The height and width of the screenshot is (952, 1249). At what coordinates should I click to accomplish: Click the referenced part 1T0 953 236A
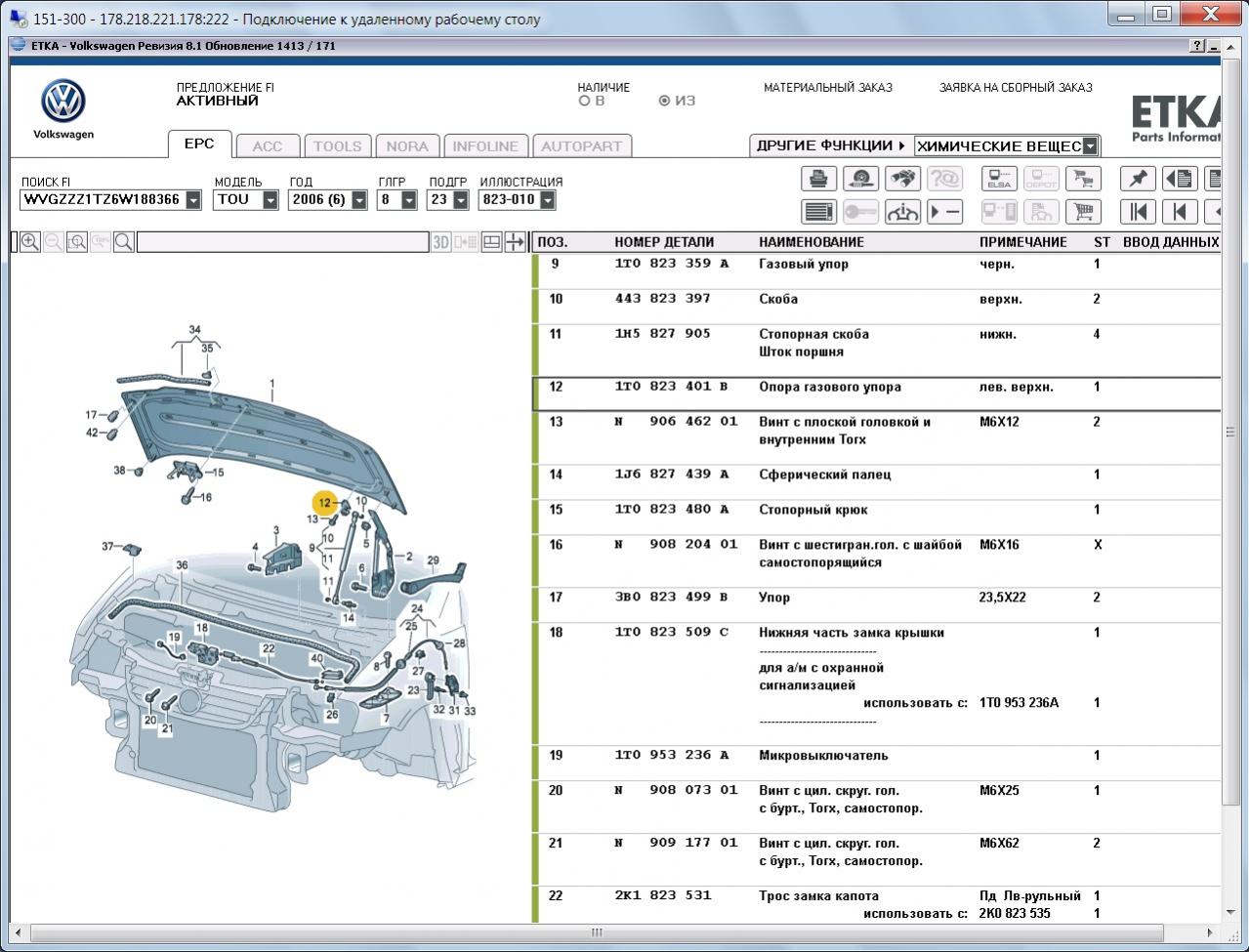click(1019, 702)
